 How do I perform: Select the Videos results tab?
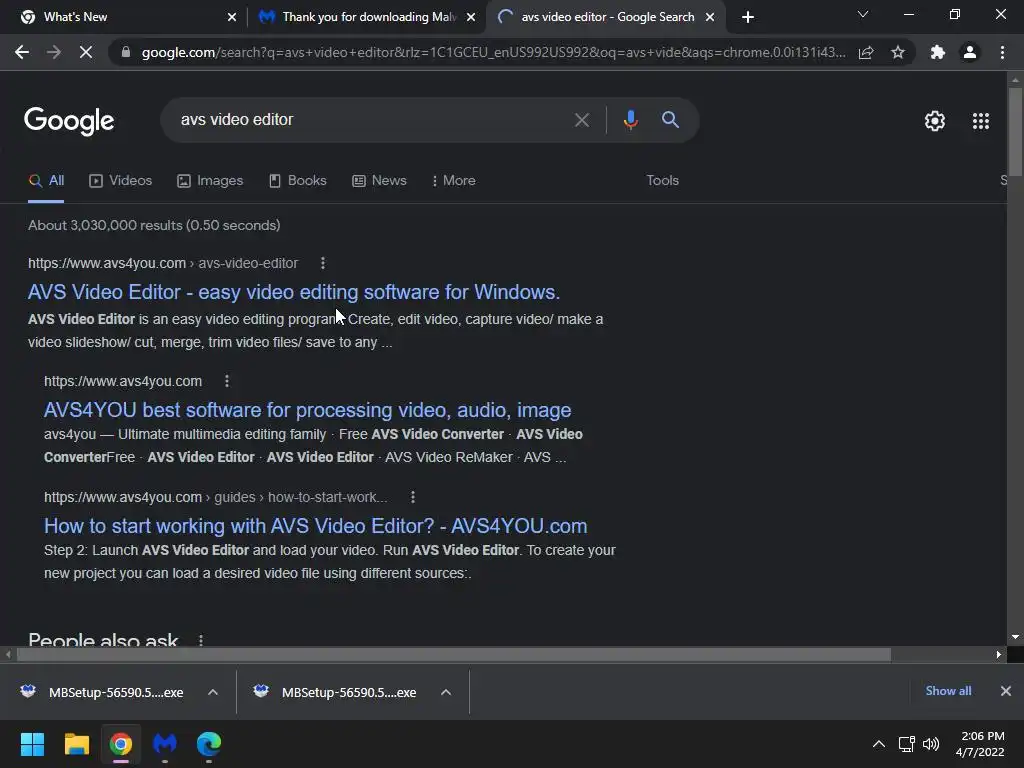[x=121, y=181]
